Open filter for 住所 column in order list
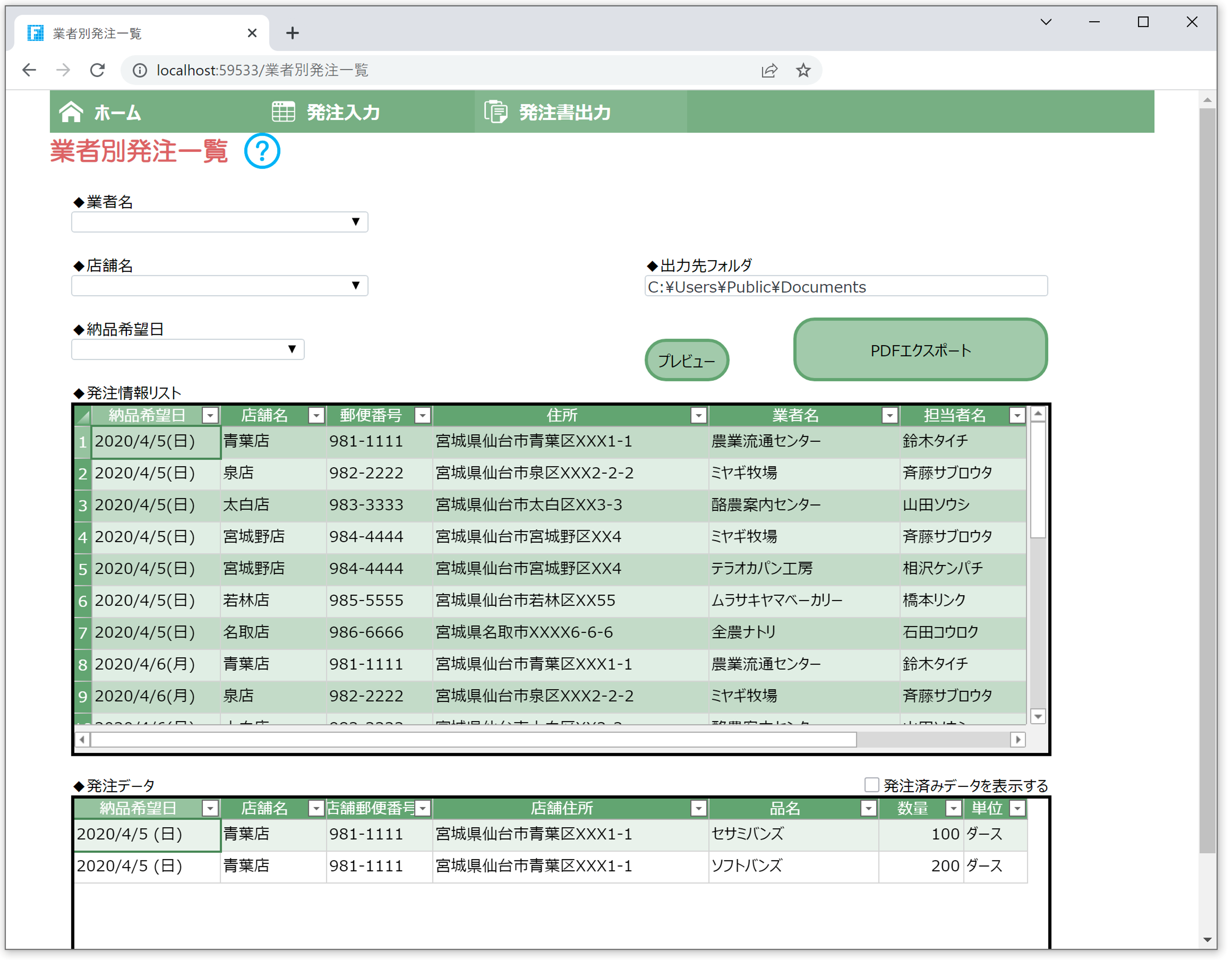Screen dimensions: 1232x960 pyautogui.click(x=698, y=416)
